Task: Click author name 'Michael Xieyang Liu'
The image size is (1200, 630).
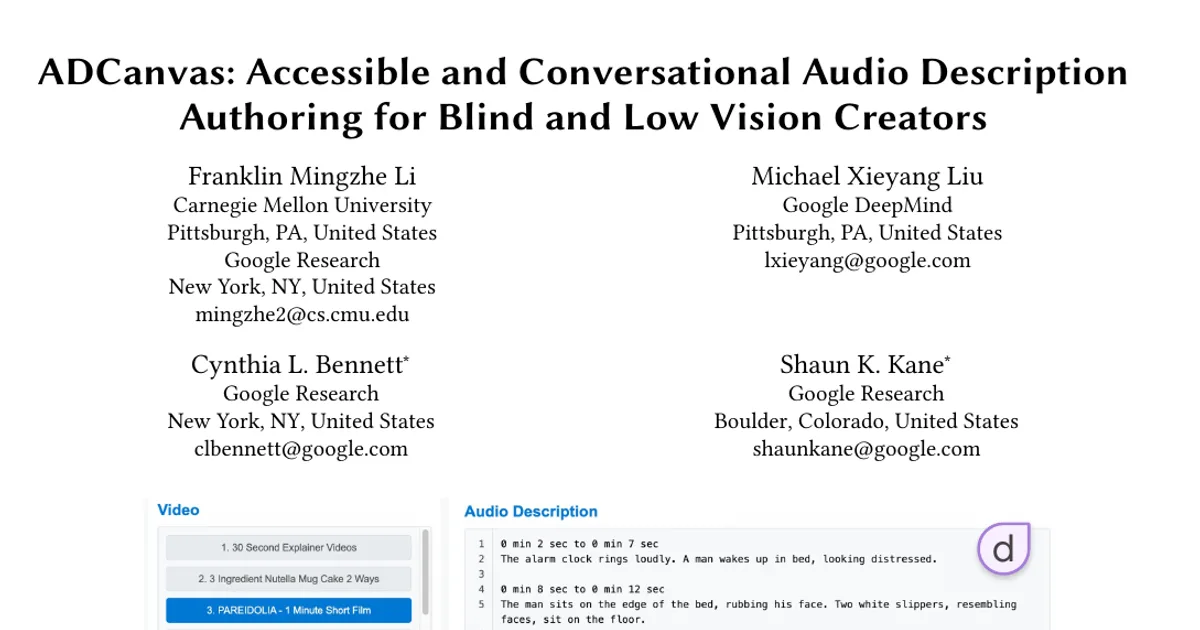Action: 867,177
